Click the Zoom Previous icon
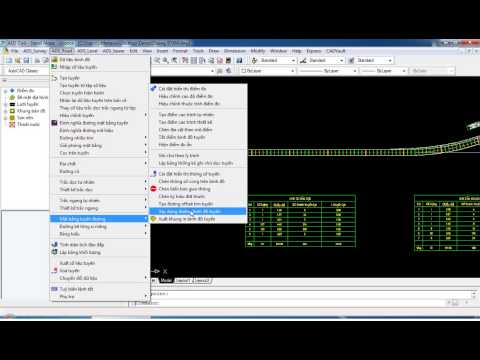This screenshot has height=360, width=480. click(174, 60)
